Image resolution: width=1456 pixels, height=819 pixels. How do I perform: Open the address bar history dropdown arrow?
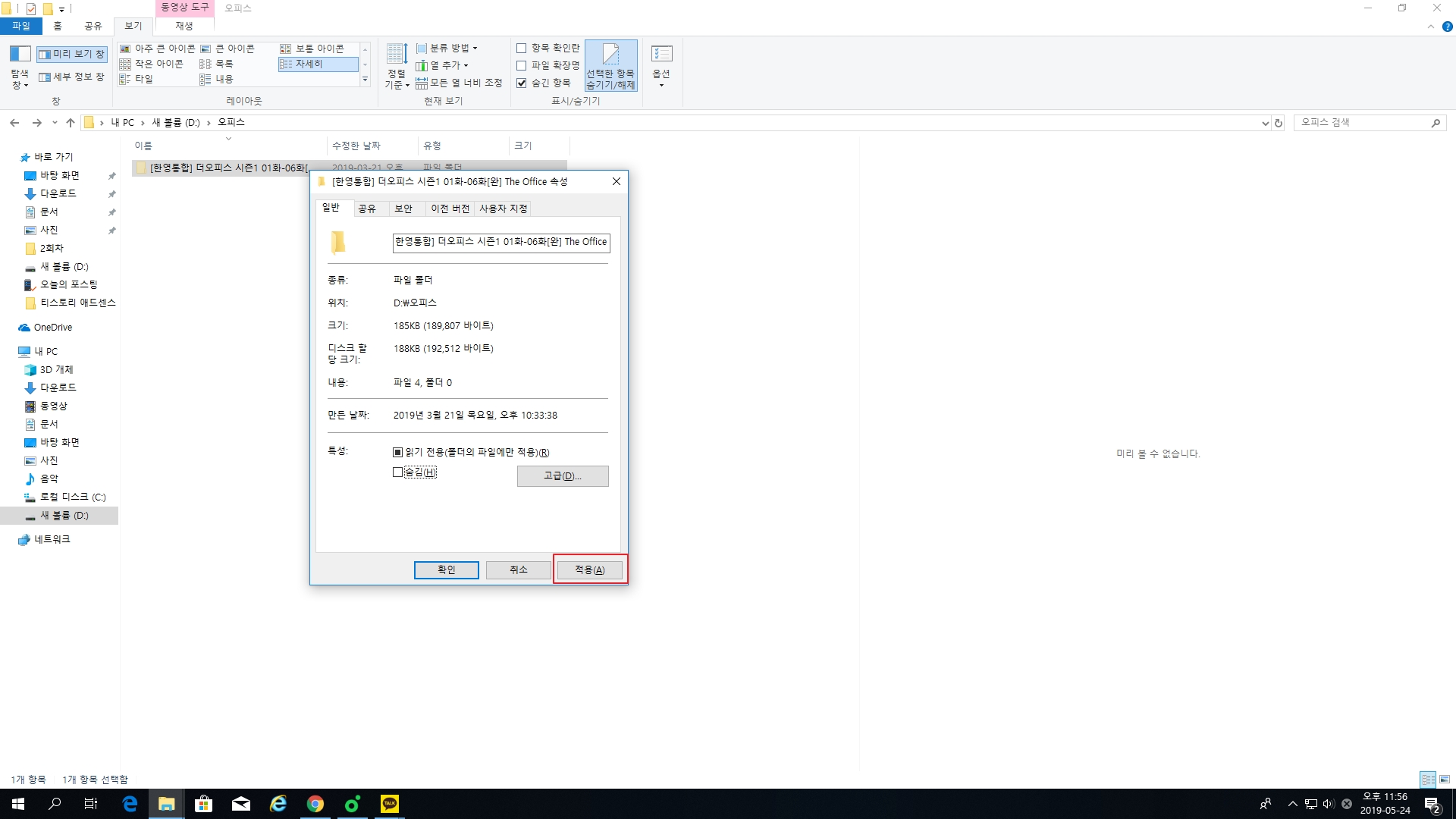[x=1265, y=123]
